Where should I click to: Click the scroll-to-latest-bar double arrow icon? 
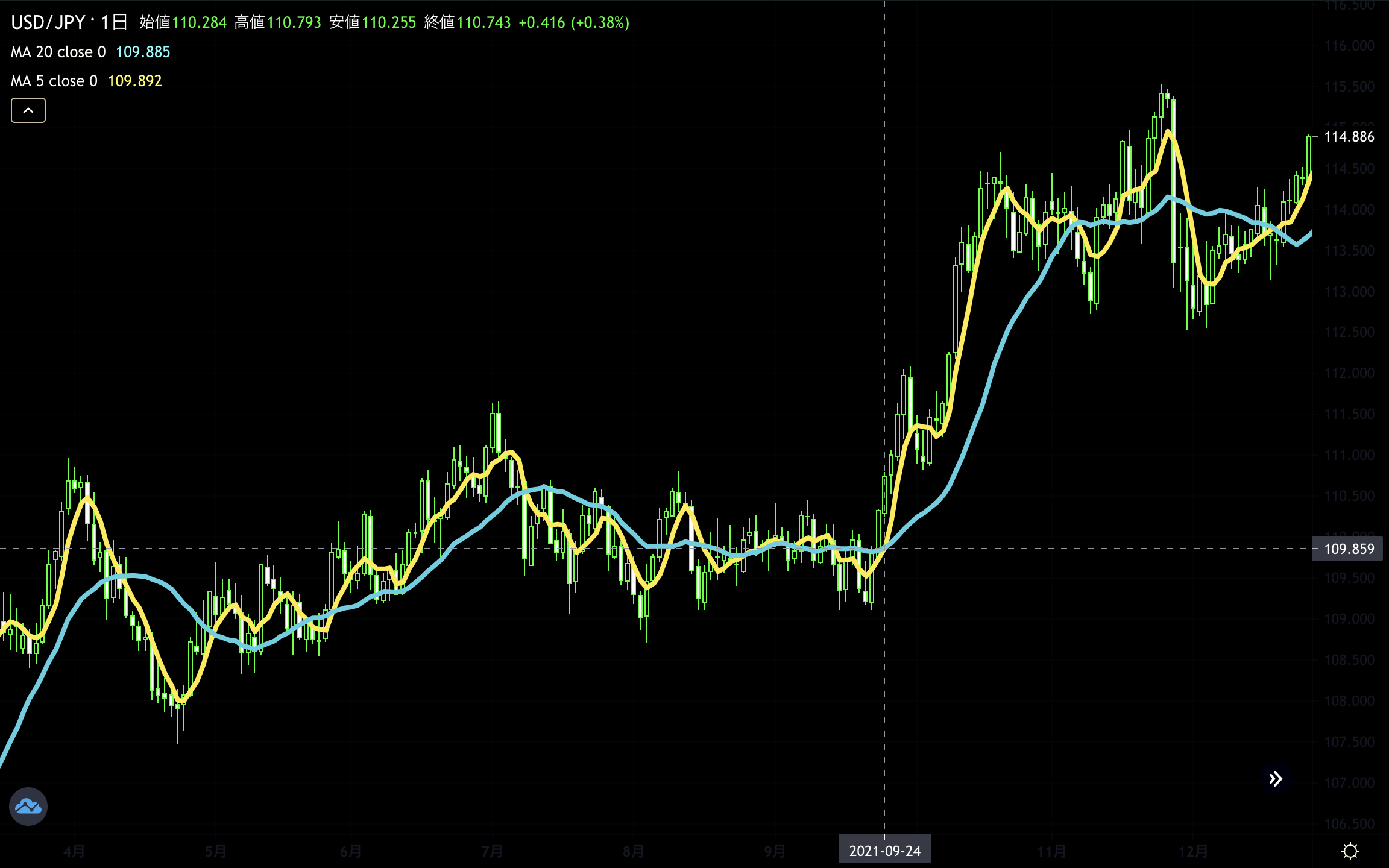coord(1275,779)
